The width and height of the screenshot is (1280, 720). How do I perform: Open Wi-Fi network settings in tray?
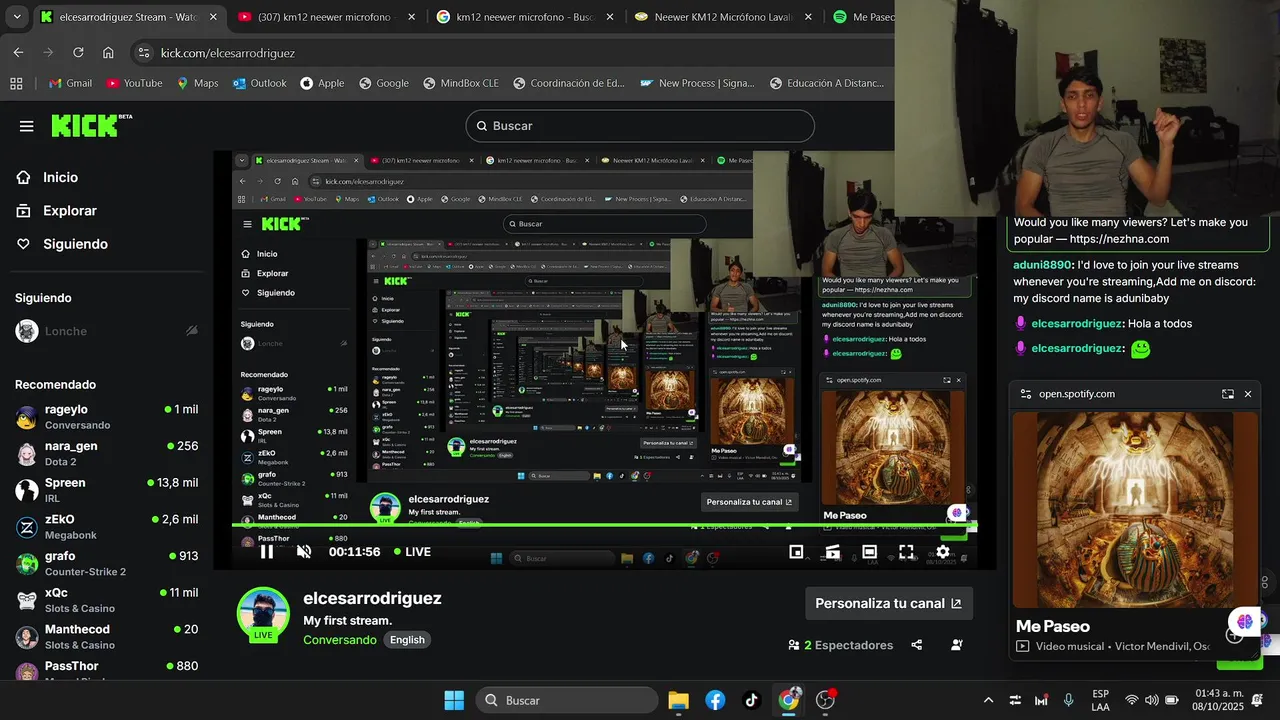pos(1132,700)
